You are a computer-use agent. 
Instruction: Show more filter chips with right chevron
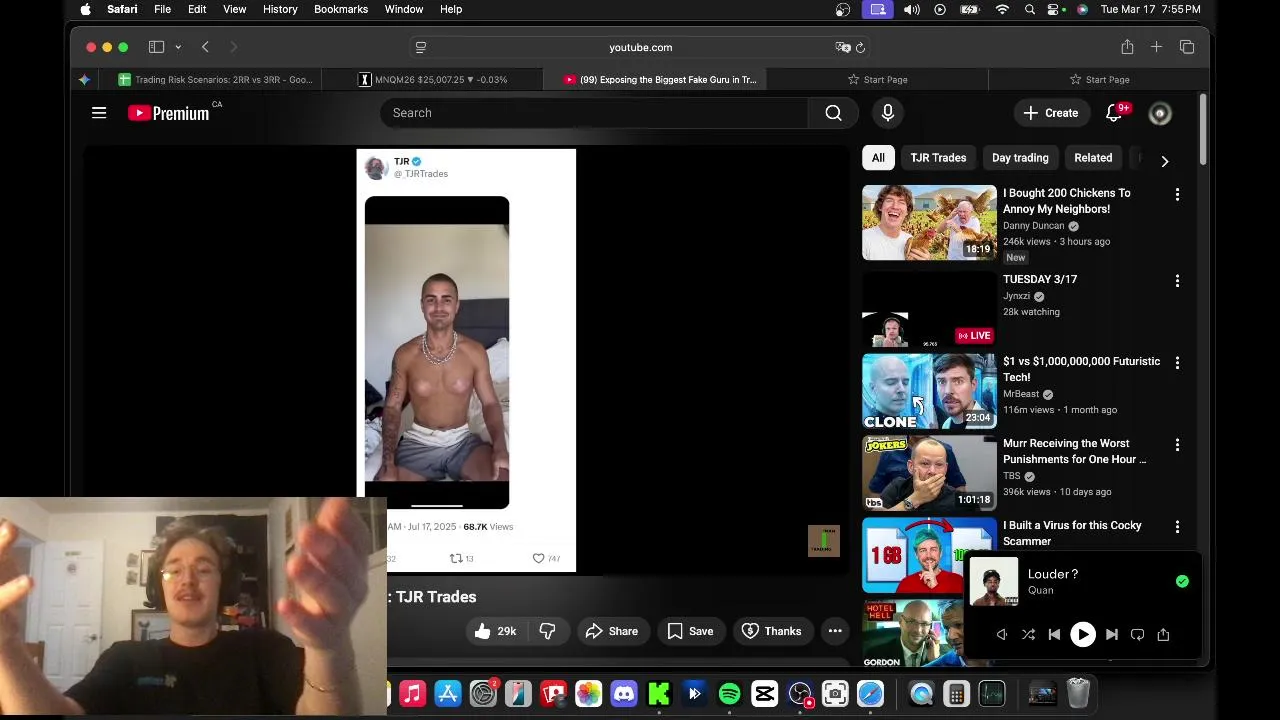[x=1164, y=160]
